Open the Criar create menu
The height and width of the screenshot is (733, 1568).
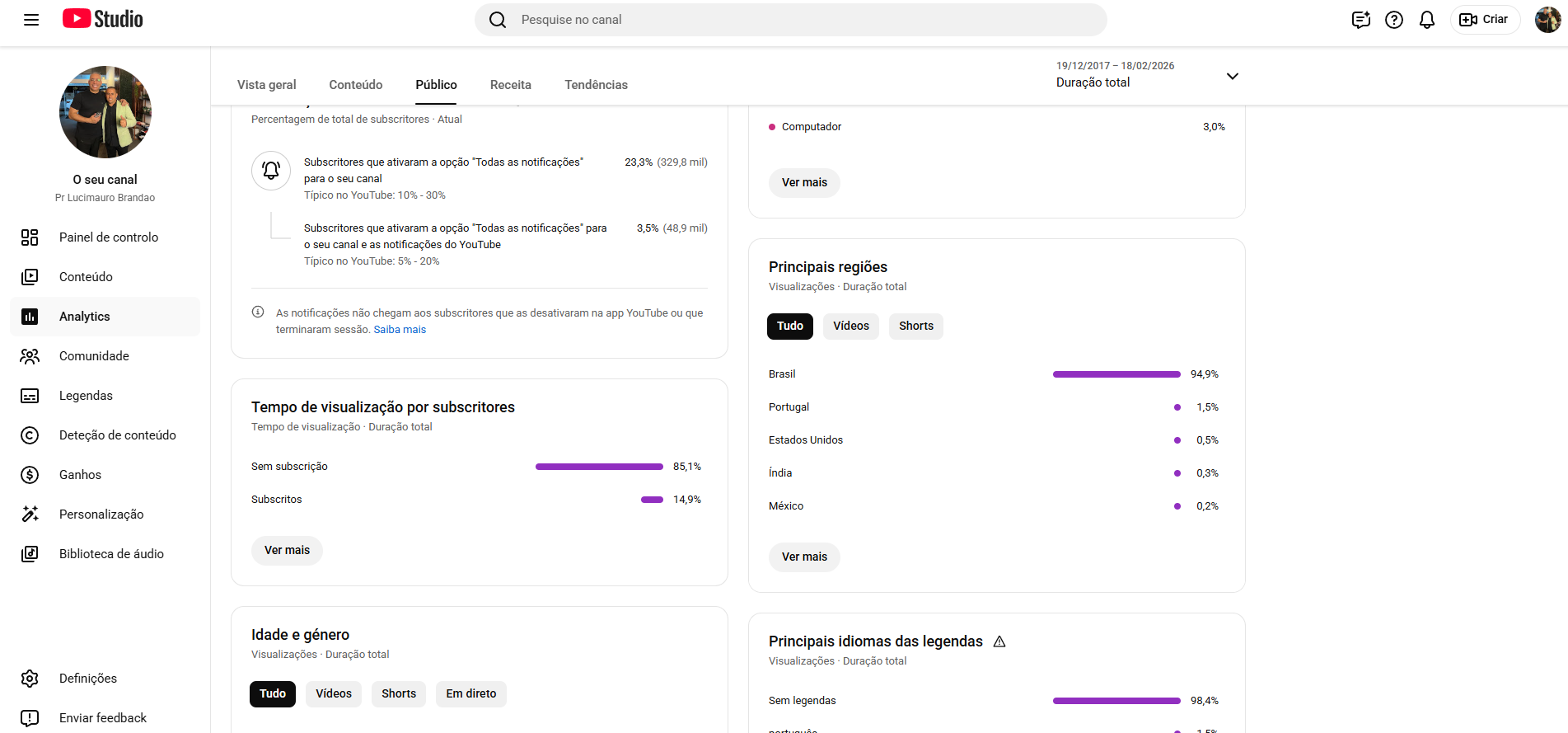pyautogui.click(x=1485, y=20)
